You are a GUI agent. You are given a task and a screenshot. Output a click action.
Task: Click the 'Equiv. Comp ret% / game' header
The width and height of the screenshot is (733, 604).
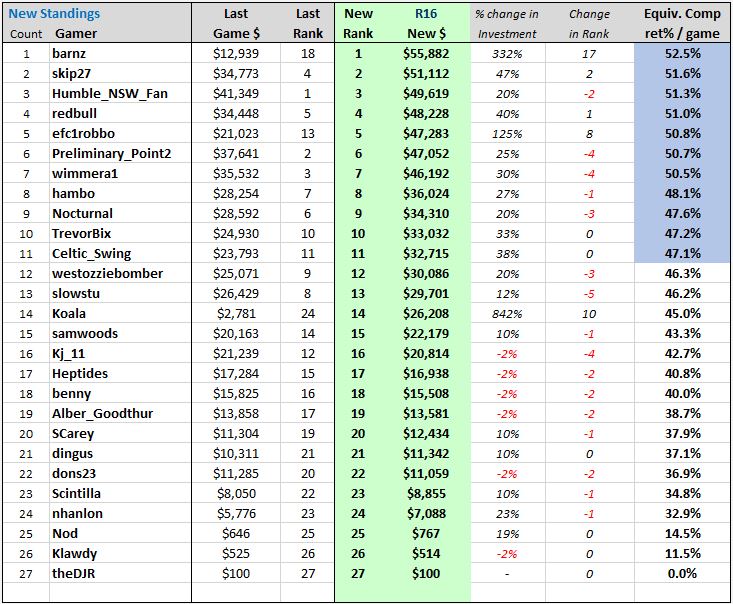click(x=682, y=24)
